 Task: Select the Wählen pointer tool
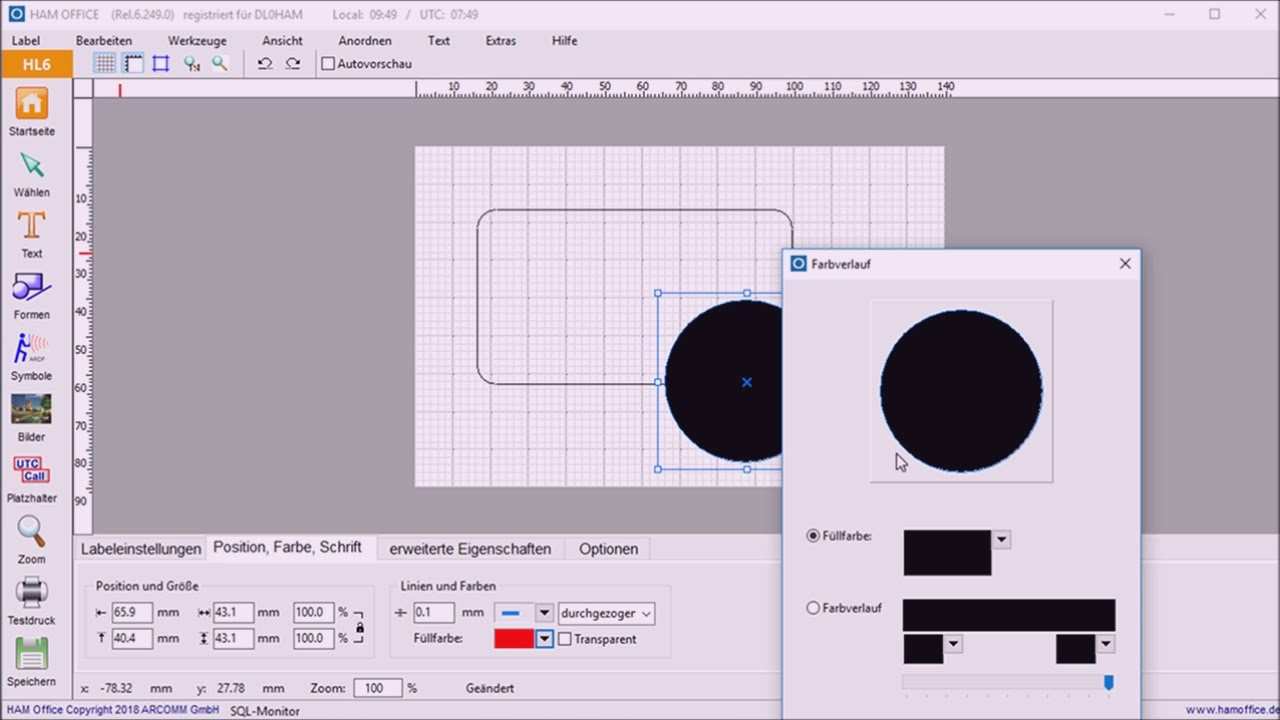[x=31, y=166]
